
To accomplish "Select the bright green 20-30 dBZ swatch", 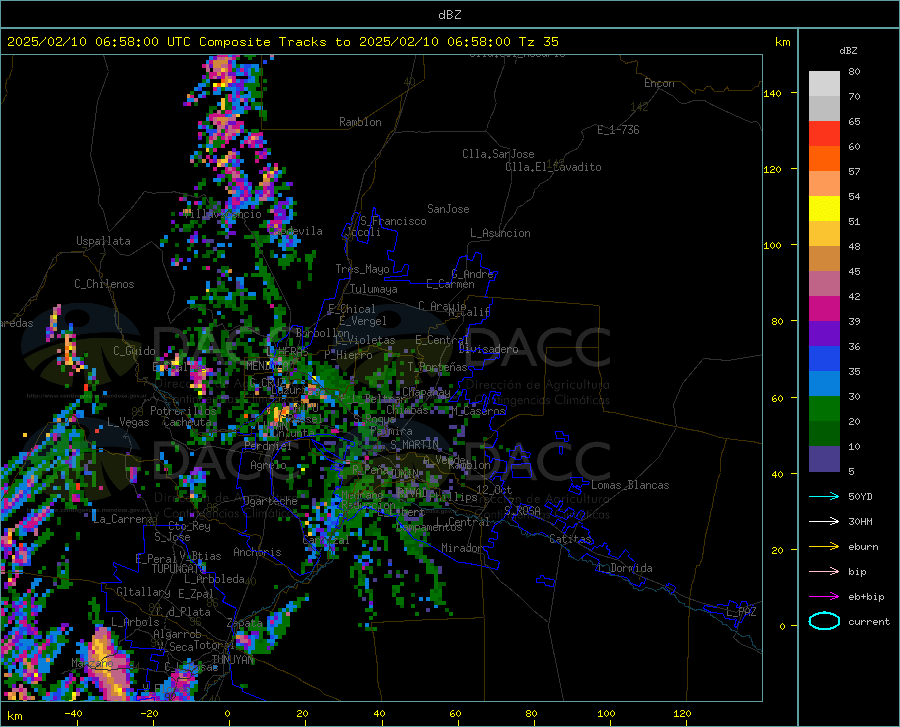I will click(824, 409).
